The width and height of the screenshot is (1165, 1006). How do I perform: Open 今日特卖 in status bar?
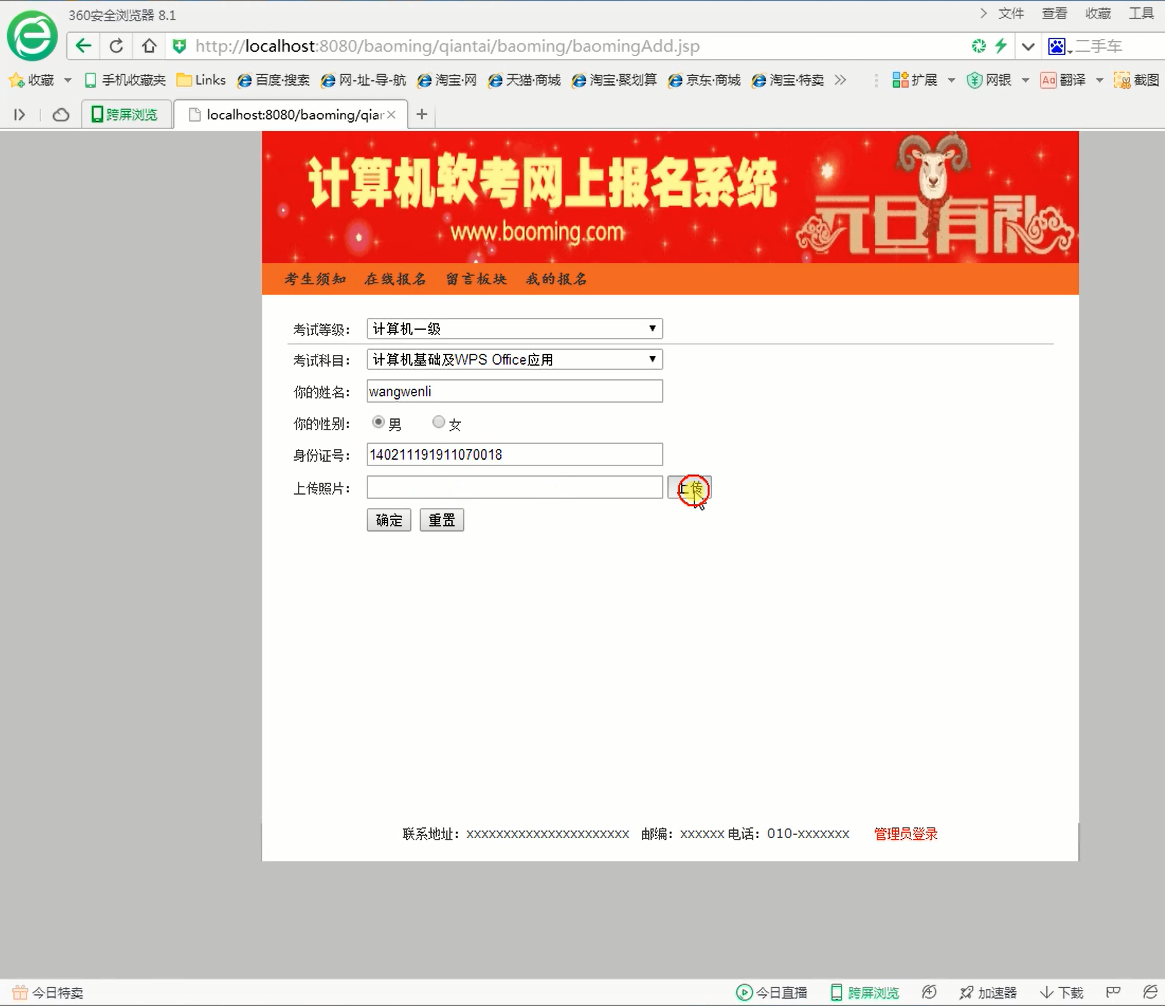[48, 993]
